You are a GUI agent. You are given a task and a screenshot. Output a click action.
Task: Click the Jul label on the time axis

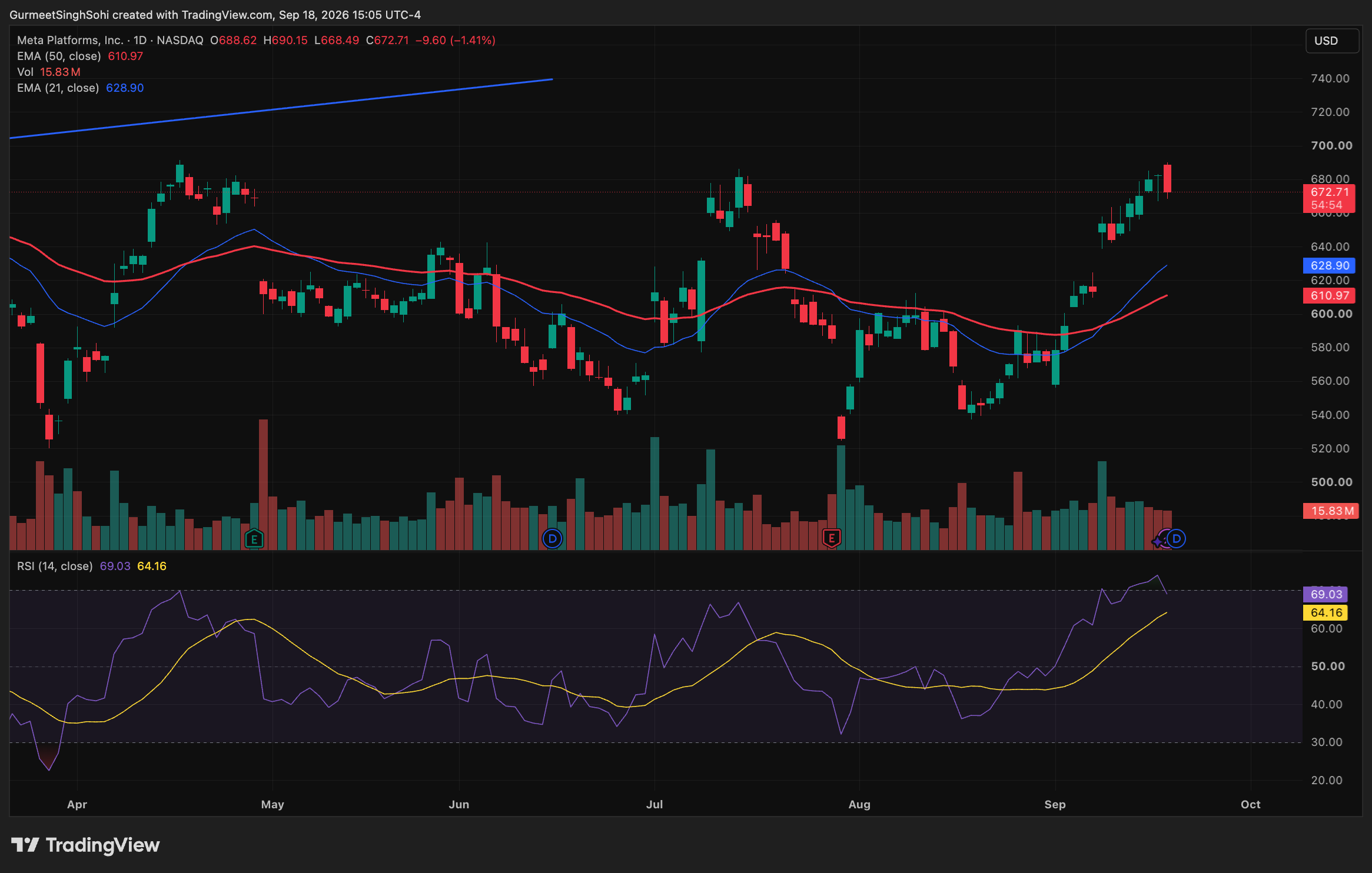click(655, 804)
